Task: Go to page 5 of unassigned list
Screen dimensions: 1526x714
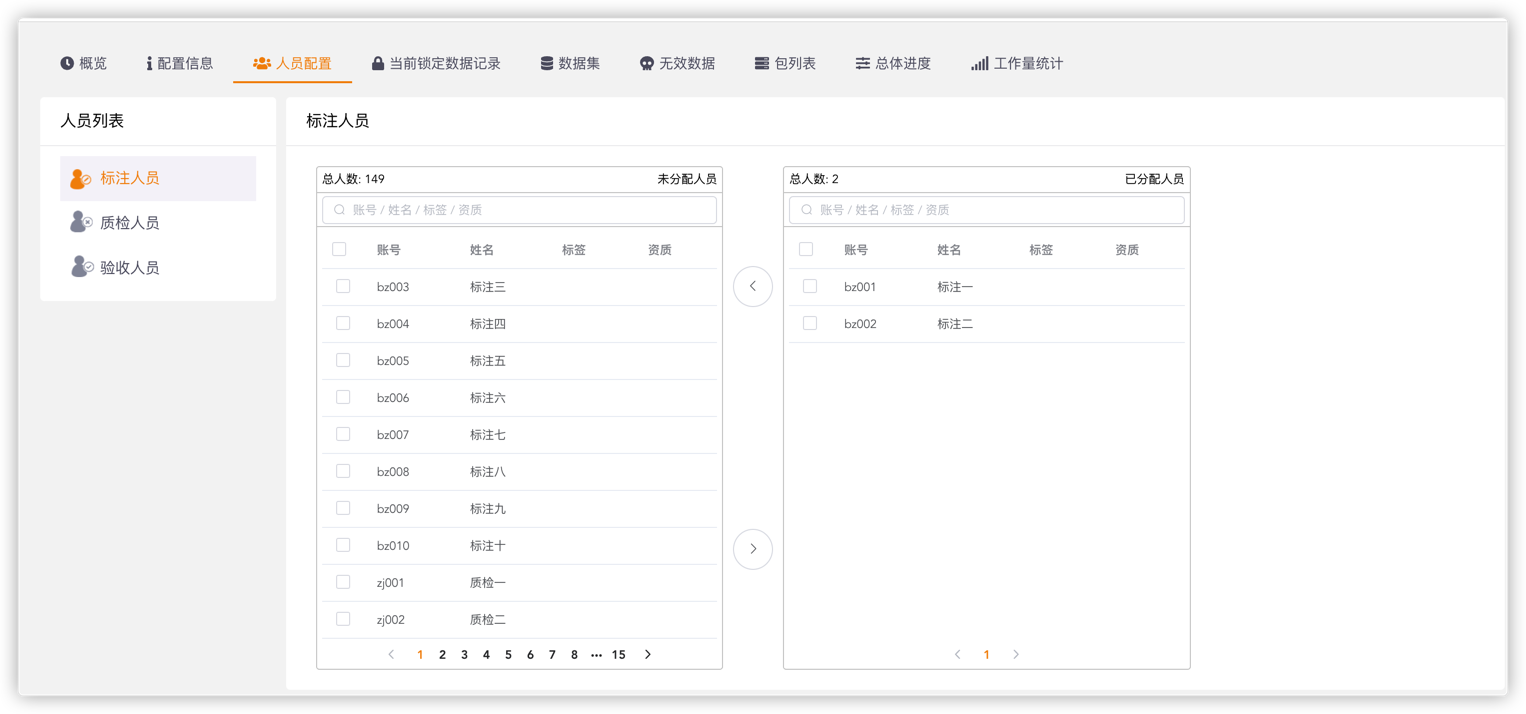Action: click(x=508, y=655)
